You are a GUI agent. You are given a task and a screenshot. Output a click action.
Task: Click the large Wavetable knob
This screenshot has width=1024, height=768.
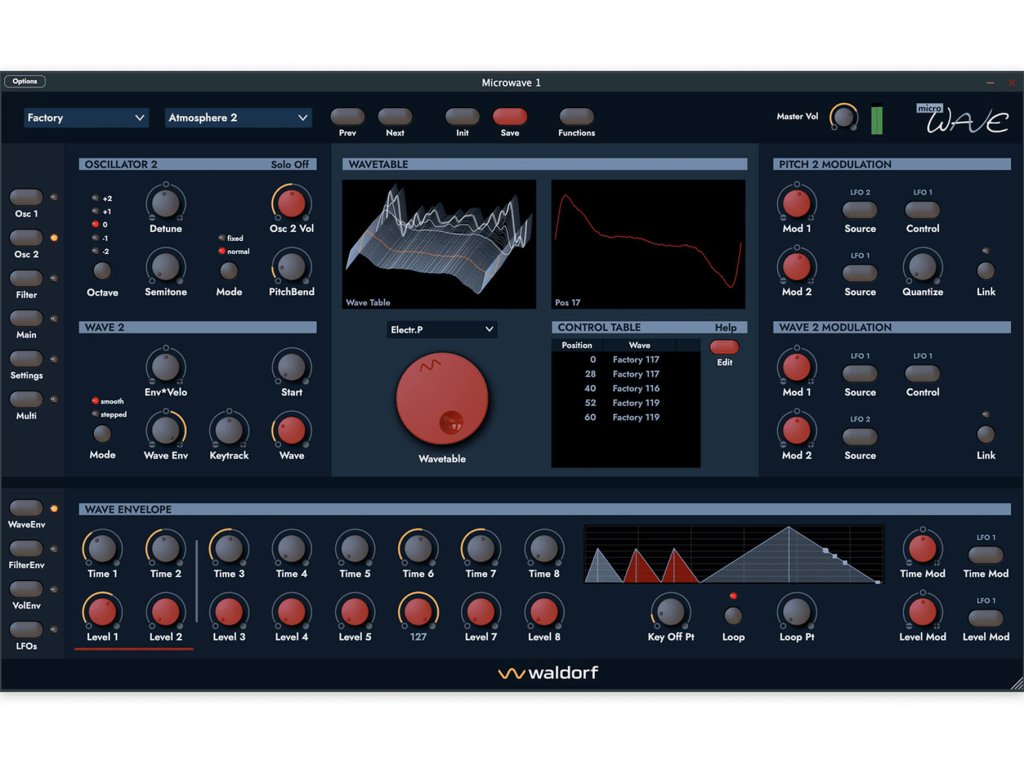[442, 399]
